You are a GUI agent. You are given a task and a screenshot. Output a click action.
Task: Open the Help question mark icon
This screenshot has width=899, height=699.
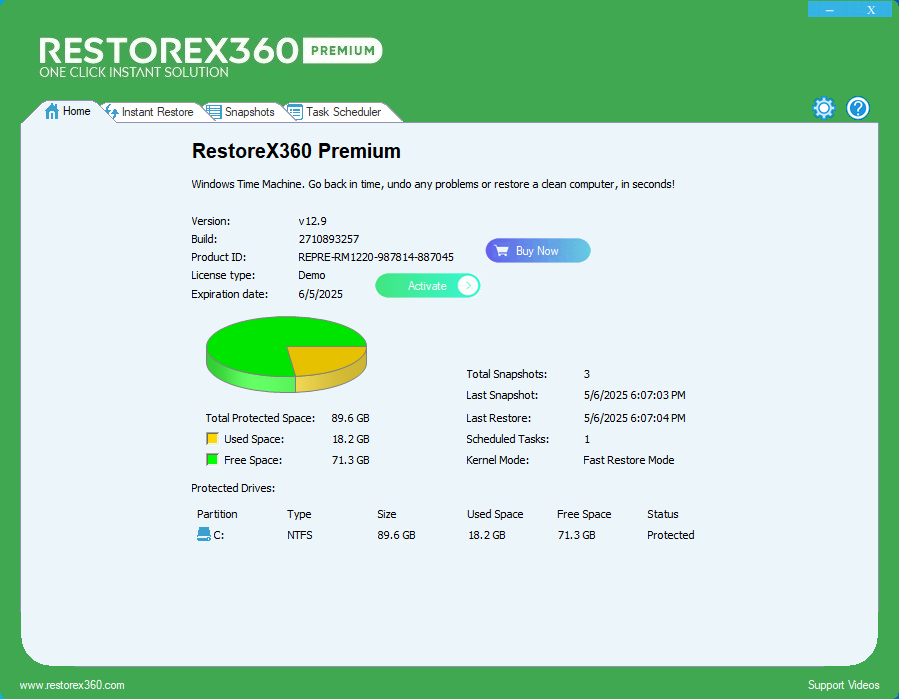858,107
